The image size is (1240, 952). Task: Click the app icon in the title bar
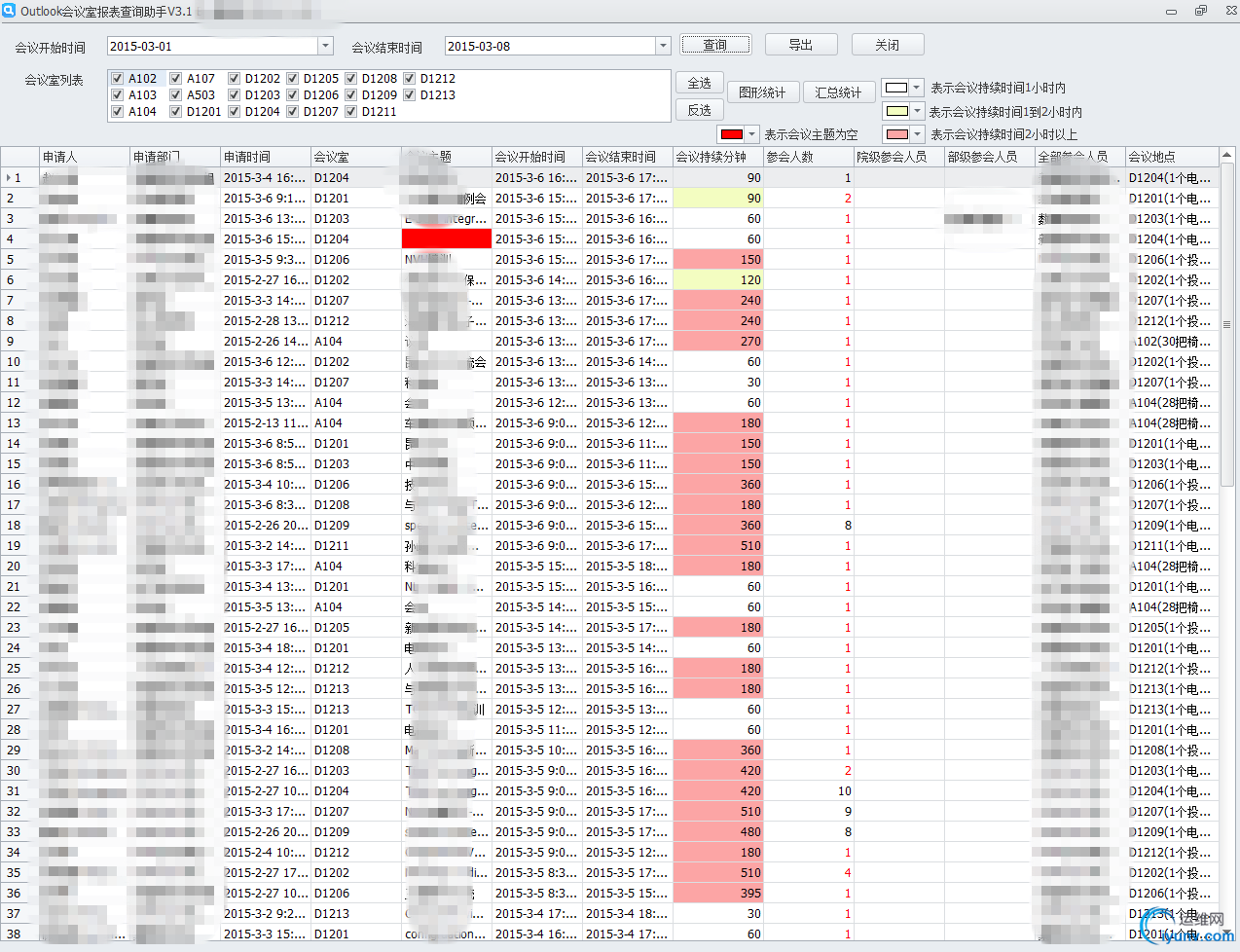pos(9,11)
